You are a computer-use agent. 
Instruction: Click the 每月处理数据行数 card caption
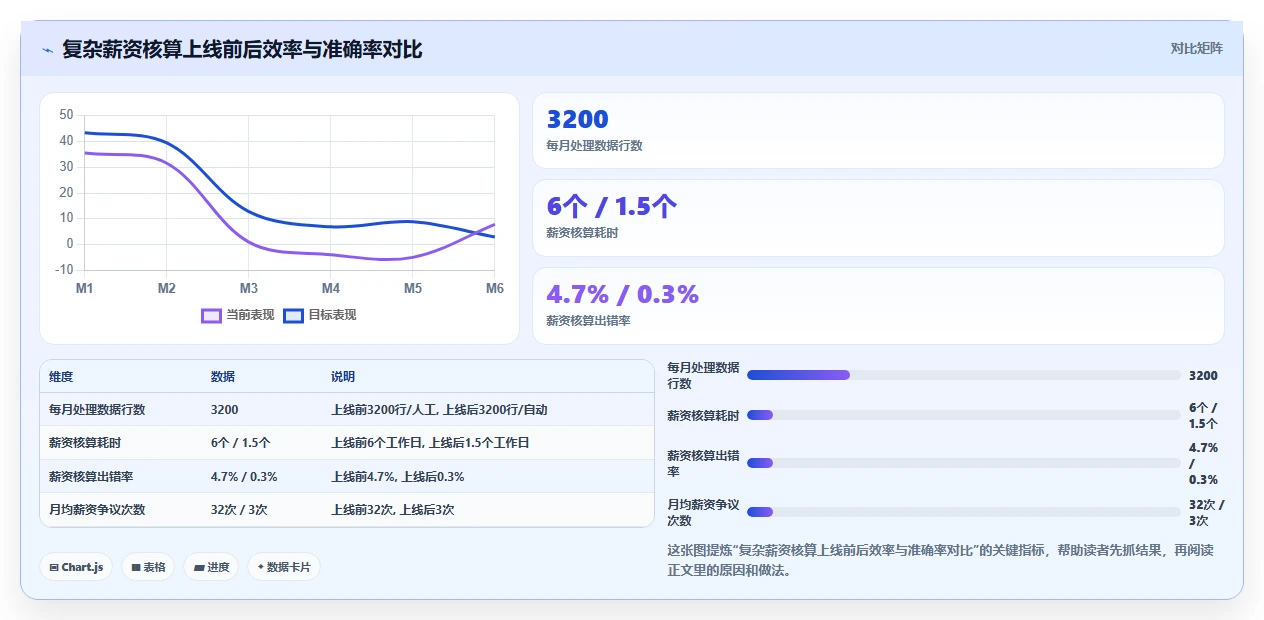point(594,146)
